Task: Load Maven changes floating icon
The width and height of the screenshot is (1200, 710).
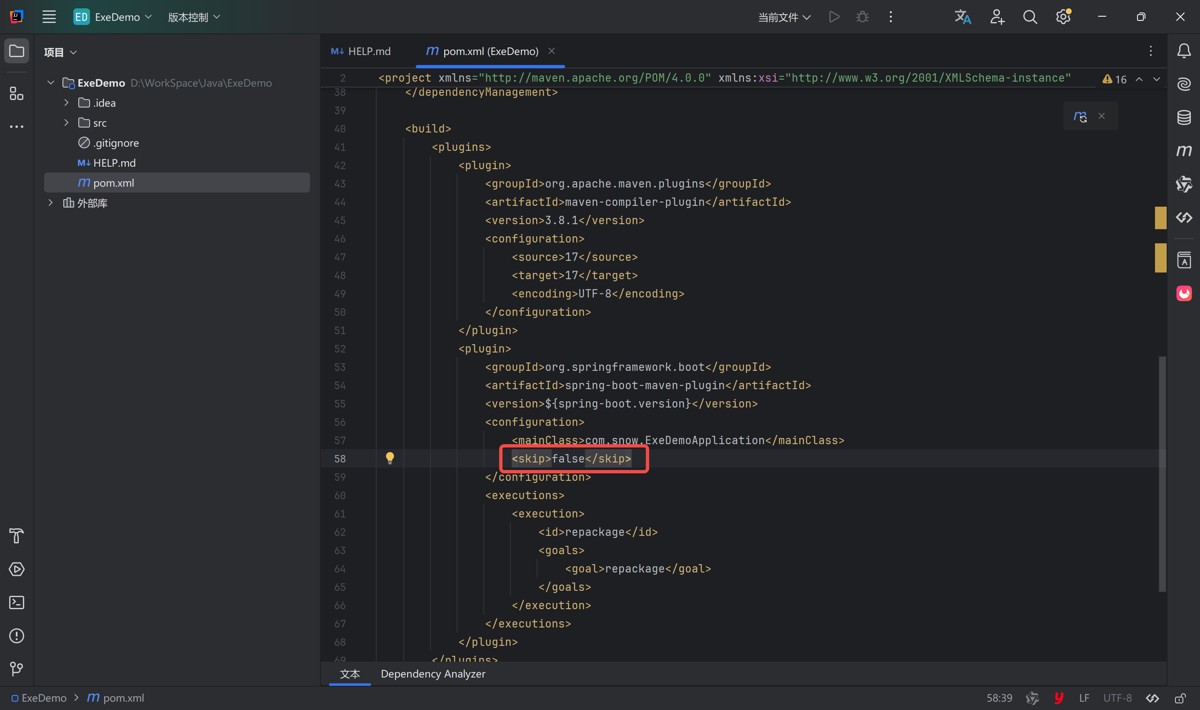Action: [x=1080, y=117]
